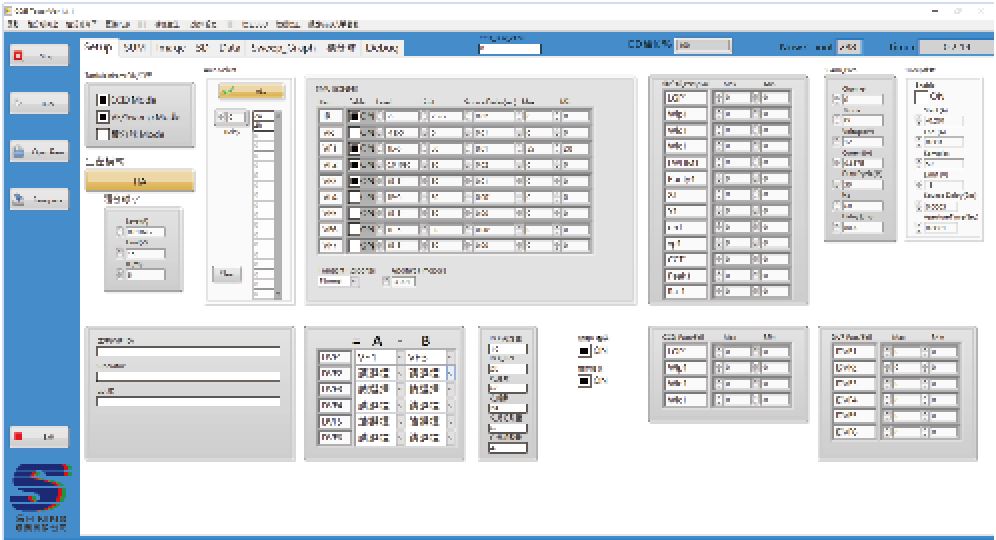996x540 pixels.
Task: Click the export icon on fourth sidebar button
Action: click(x=18, y=199)
